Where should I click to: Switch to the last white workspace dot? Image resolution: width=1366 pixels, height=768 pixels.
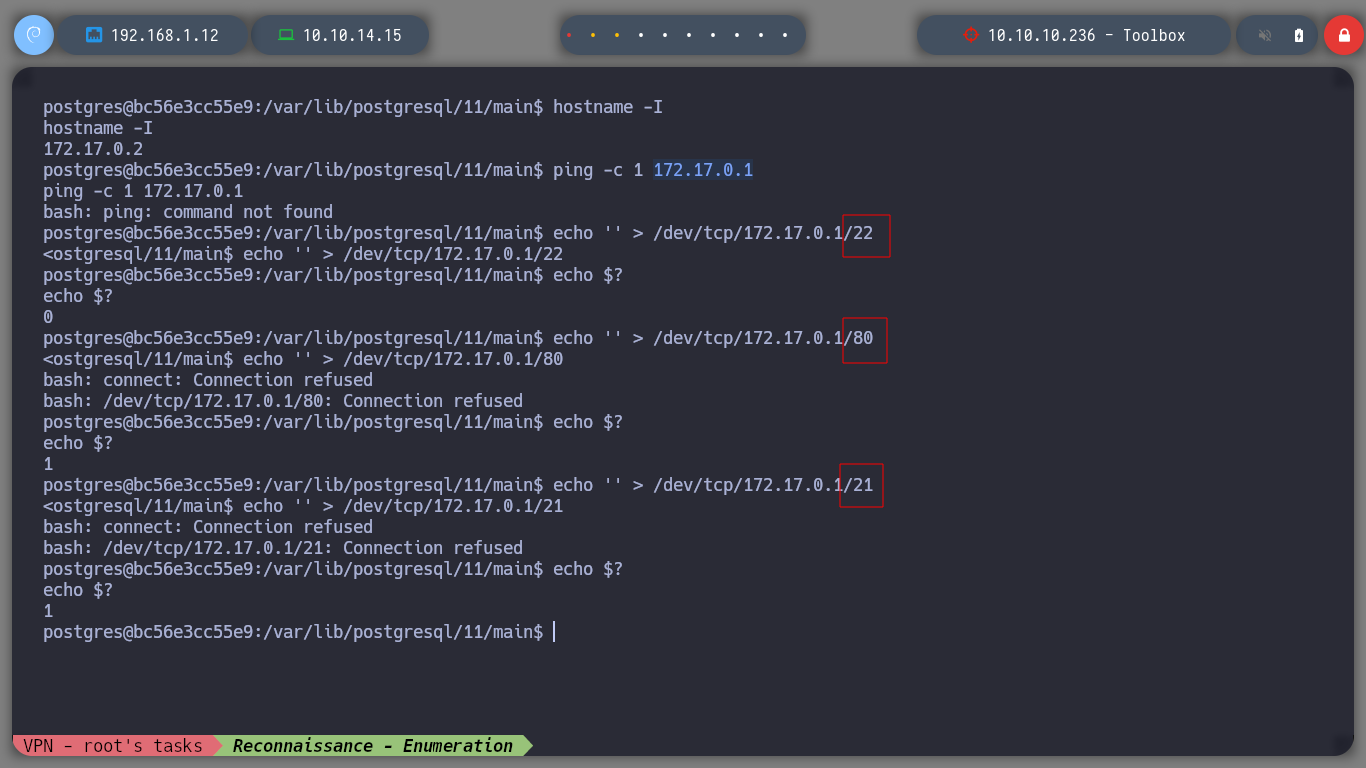(x=785, y=35)
